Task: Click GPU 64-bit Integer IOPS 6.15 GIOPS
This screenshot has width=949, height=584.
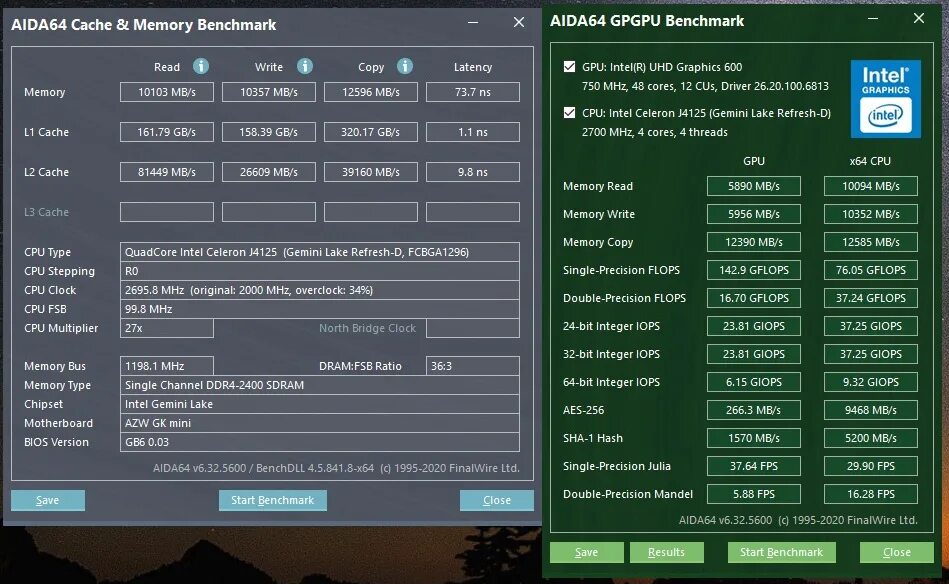Action: (754, 382)
